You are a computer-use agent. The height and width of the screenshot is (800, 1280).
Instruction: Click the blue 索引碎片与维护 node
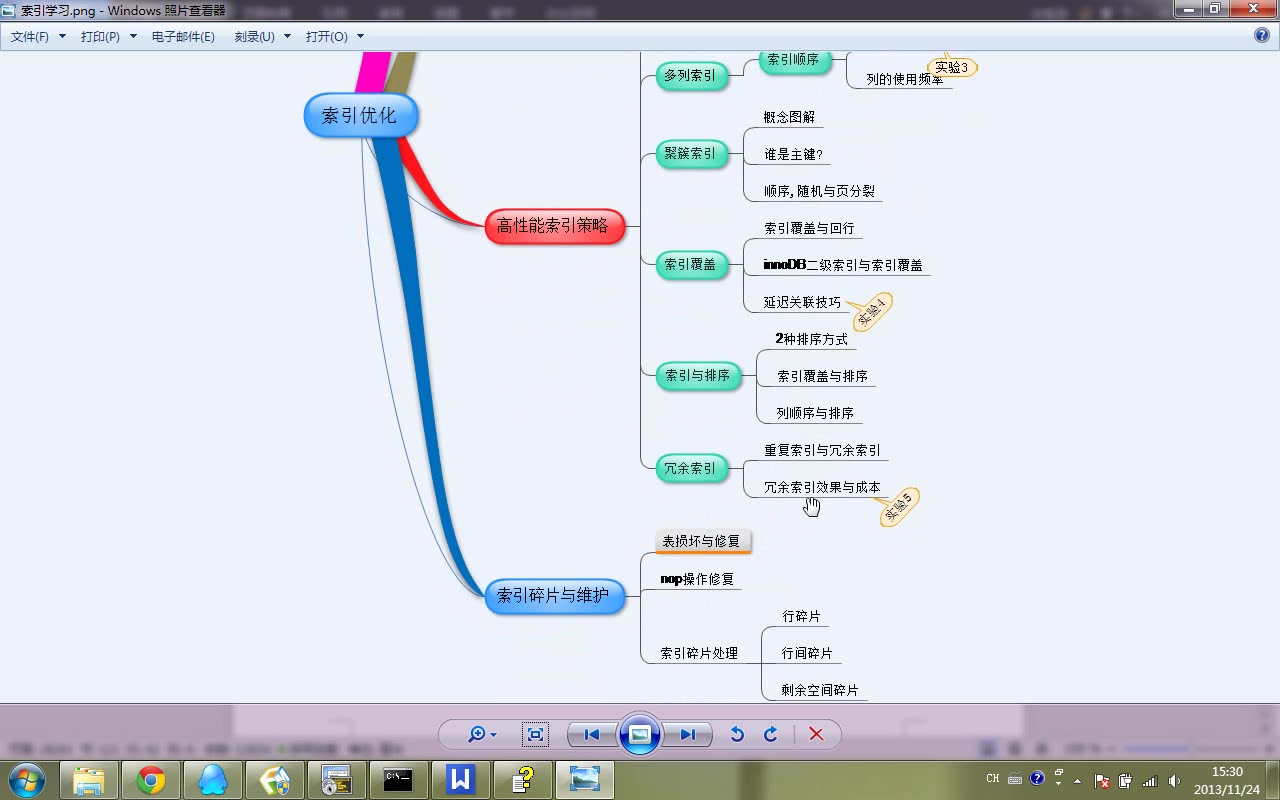554,595
